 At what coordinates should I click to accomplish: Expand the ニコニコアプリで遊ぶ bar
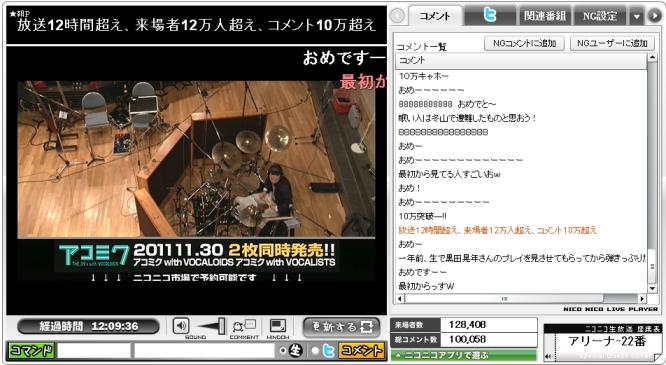463,355
